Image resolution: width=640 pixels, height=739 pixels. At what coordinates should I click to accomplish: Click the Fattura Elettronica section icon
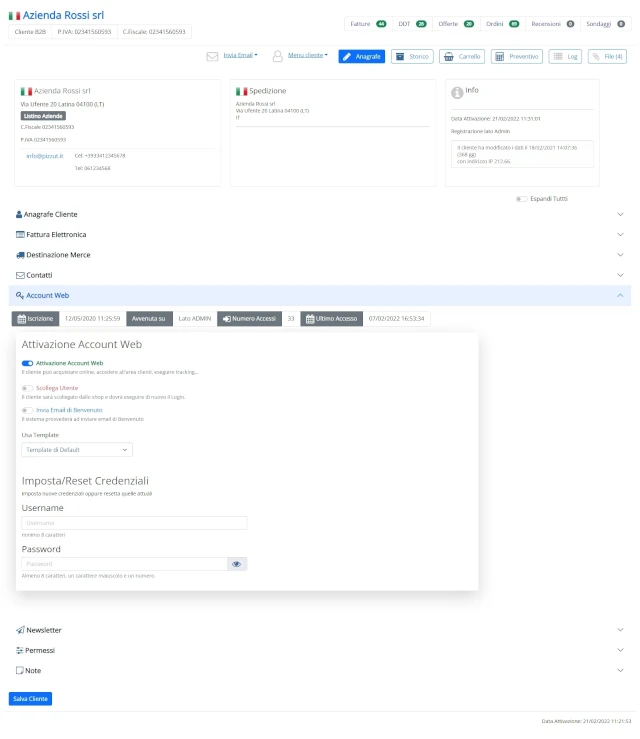20,234
